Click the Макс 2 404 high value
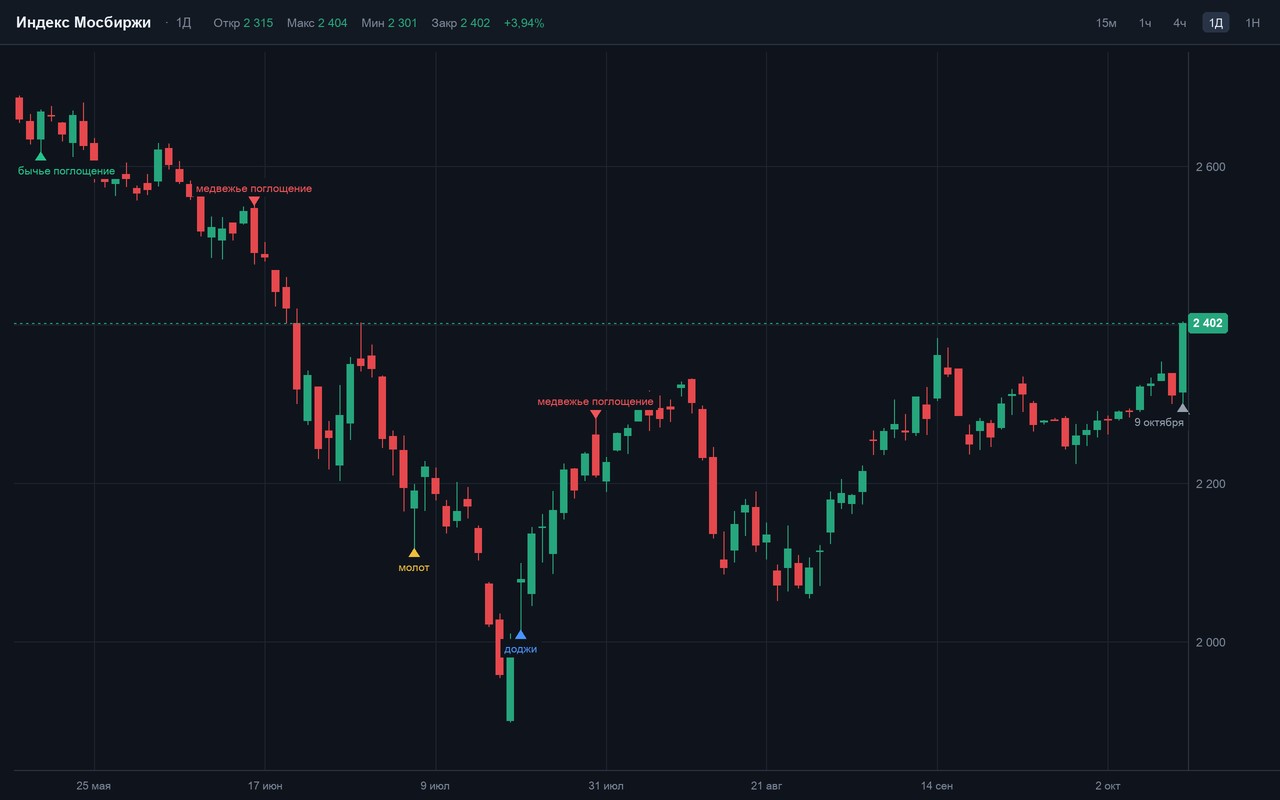The height and width of the screenshot is (800, 1280). tap(317, 23)
